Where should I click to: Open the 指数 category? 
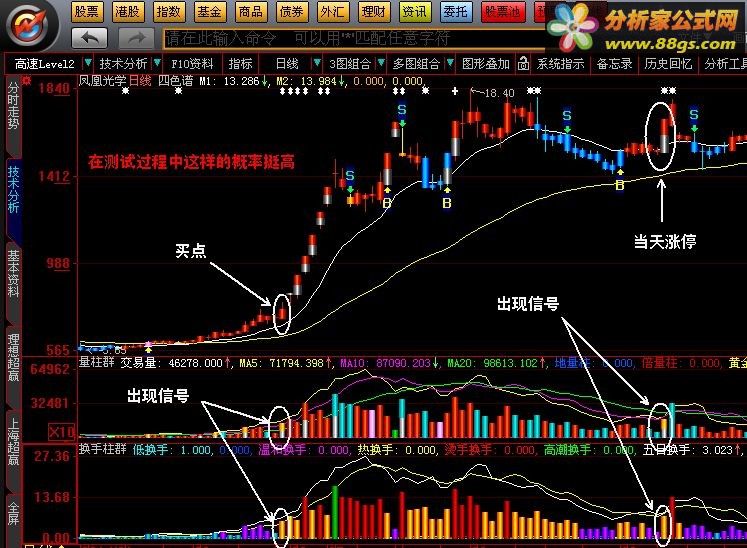pyautogui.click(x=169, y=12)
